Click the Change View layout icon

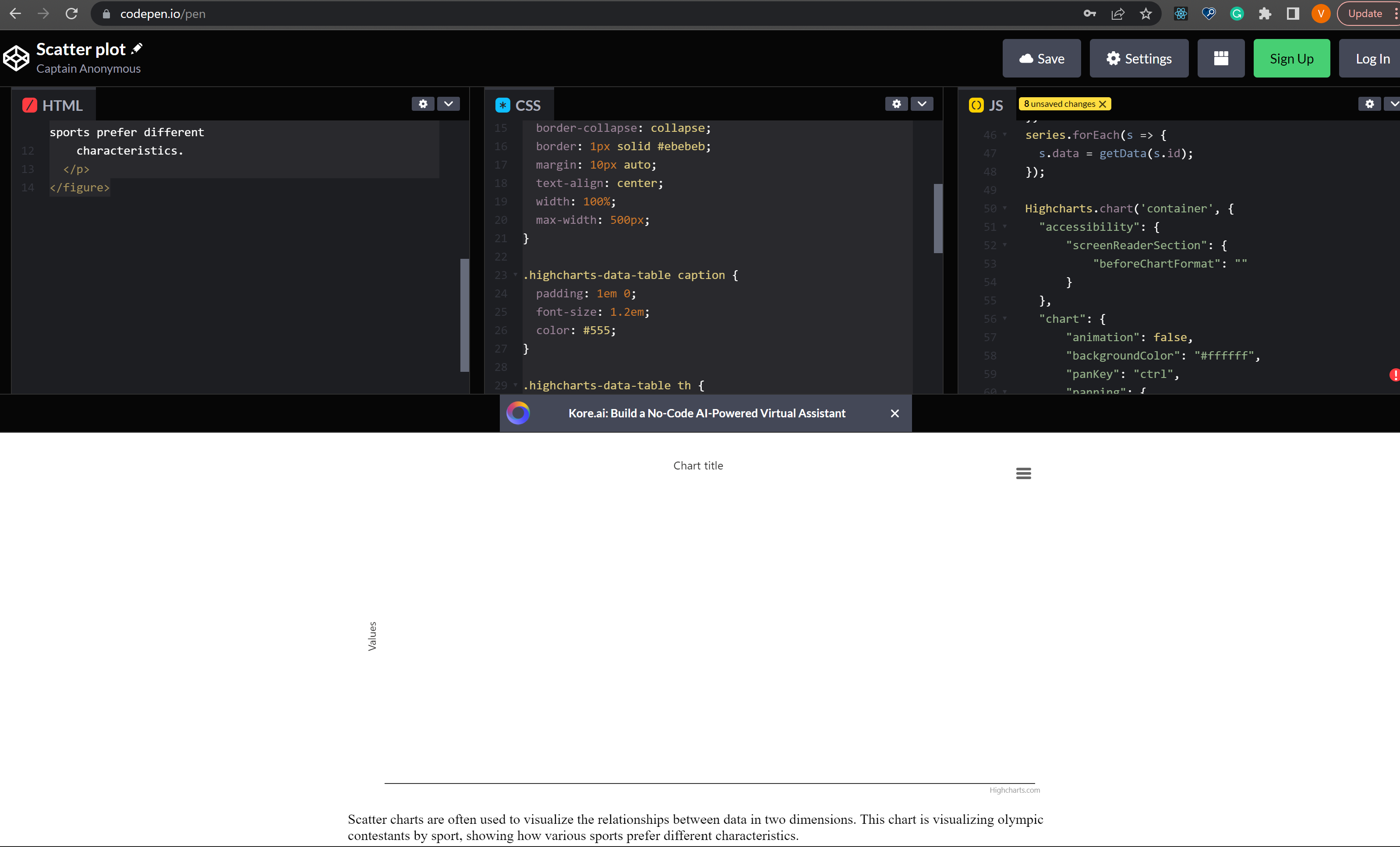[x=1220, y=58]
